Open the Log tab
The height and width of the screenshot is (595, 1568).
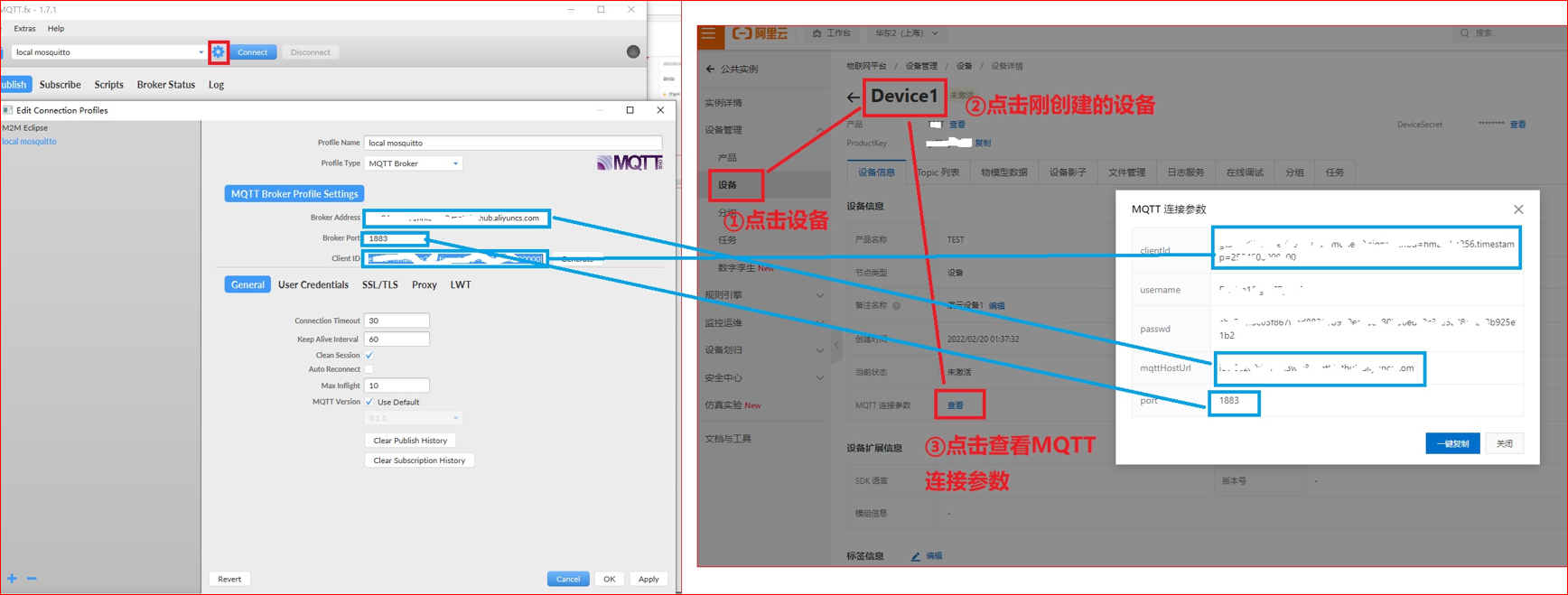coord(216,85)
